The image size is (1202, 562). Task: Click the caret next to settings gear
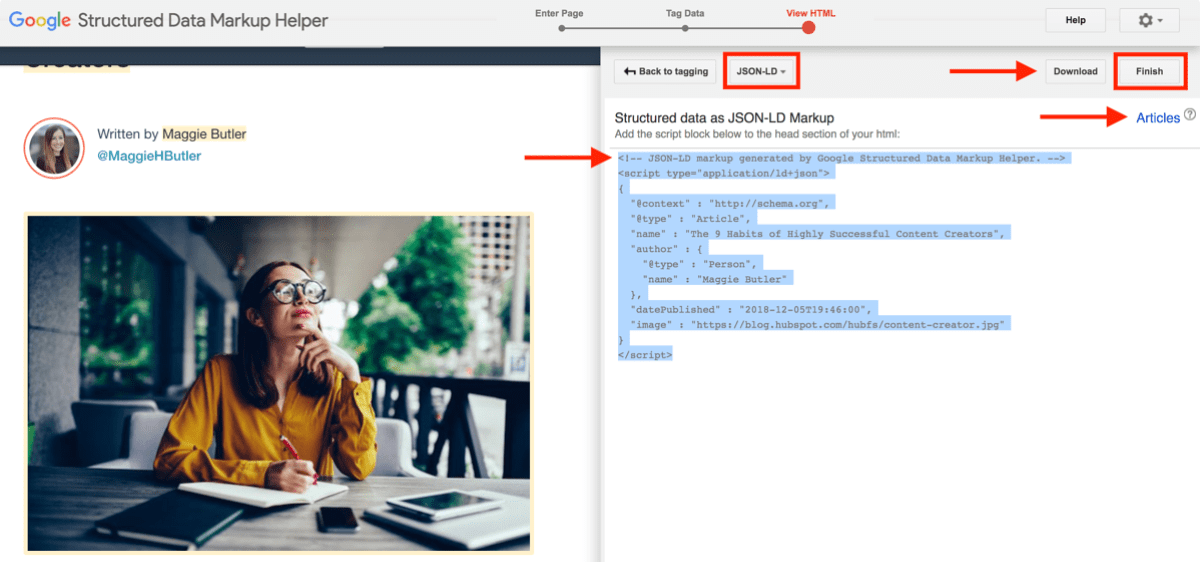point(1160,21)
